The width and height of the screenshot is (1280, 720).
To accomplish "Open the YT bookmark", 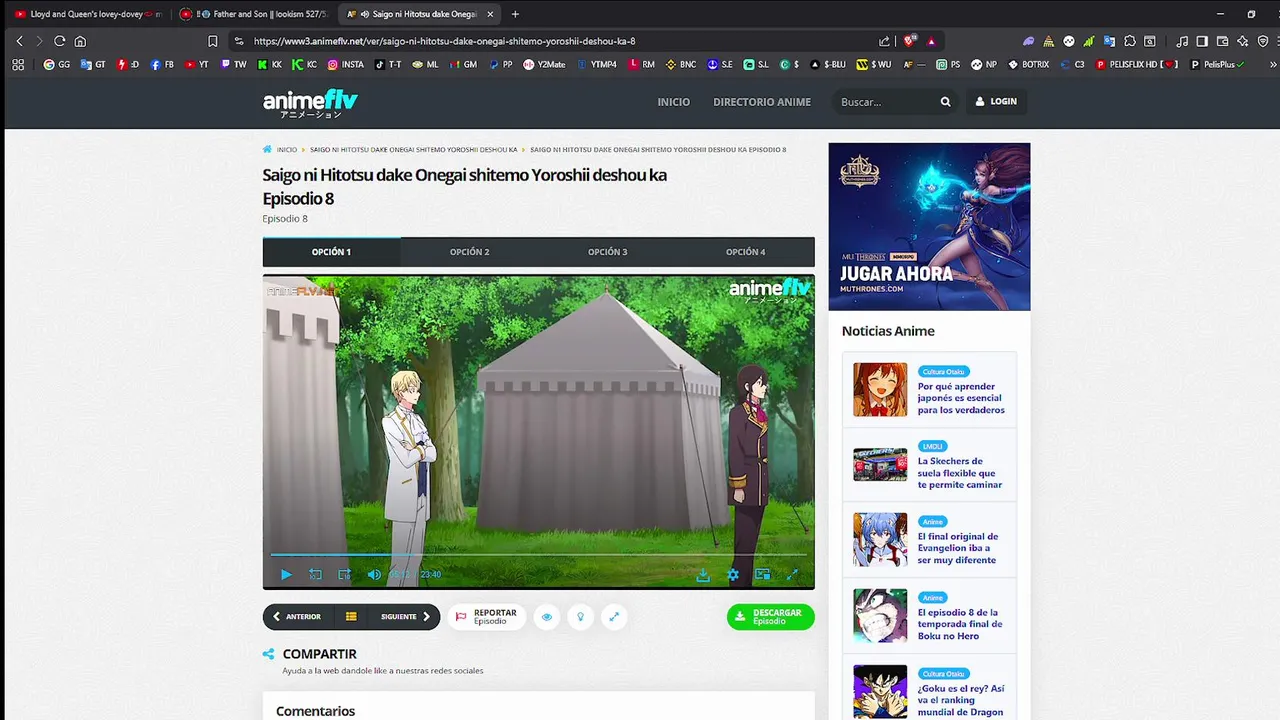I will (197, 65).
